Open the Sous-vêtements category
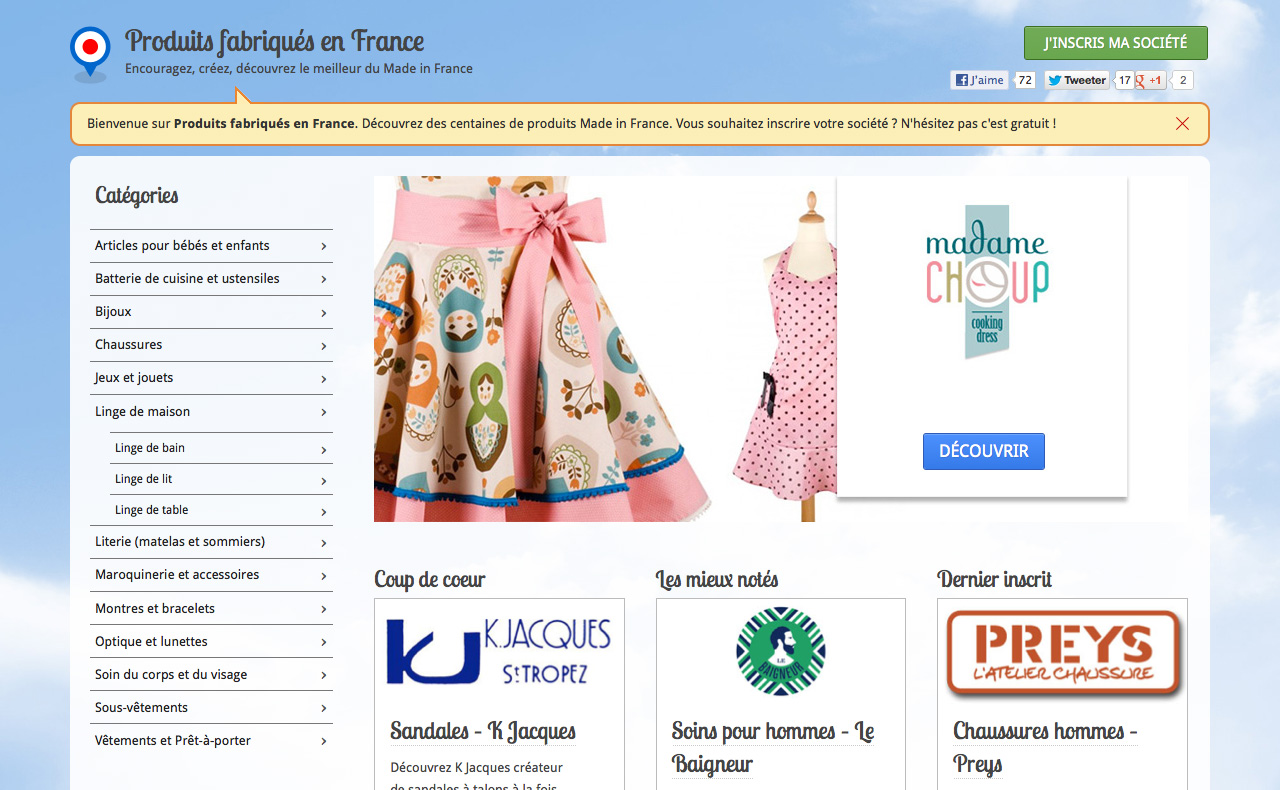Screen dimensions: 1280x790 click(x=211, y=708)
